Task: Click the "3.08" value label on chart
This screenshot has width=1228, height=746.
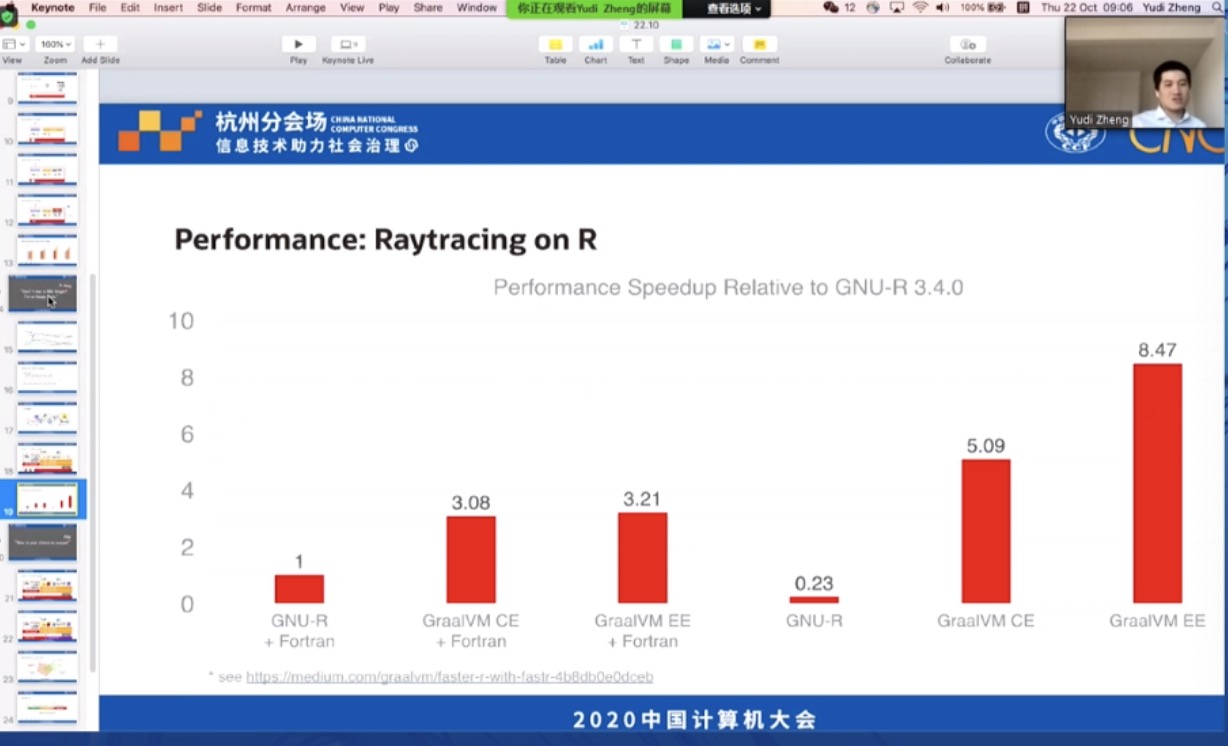Action: coord(470,503)
